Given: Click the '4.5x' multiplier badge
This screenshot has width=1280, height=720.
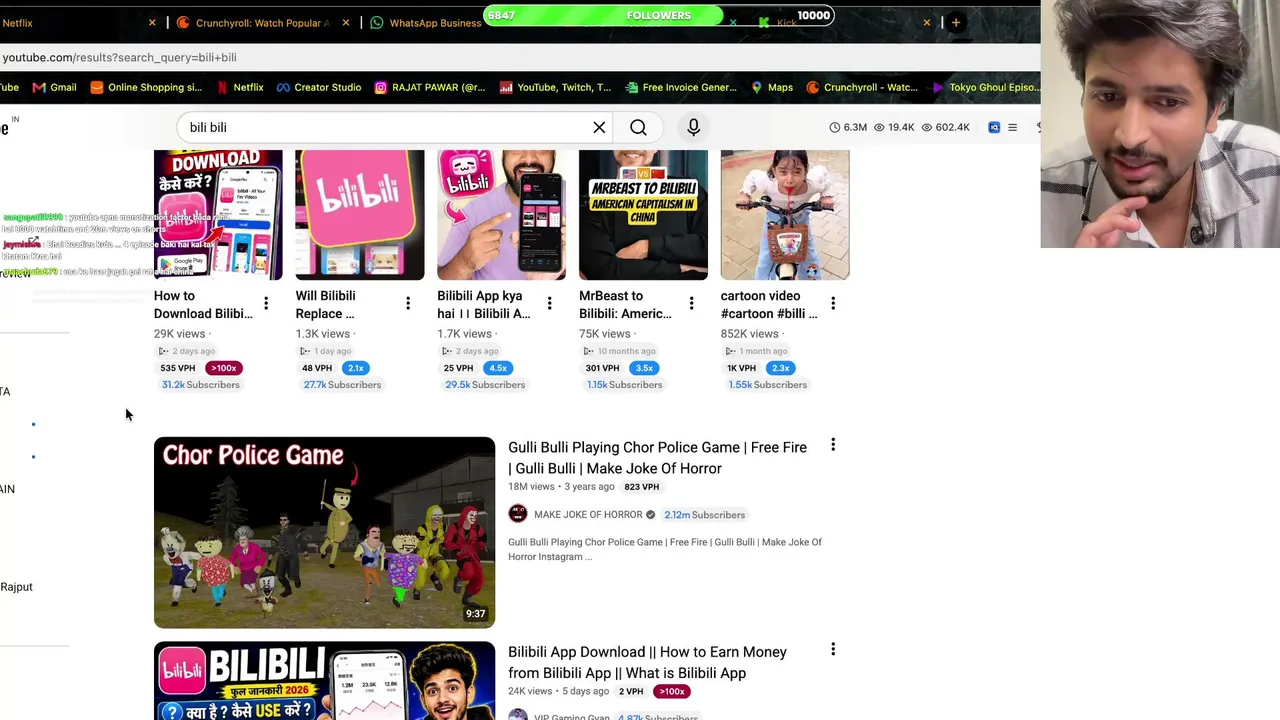Looking at the screenshot, I should (497, 368).
